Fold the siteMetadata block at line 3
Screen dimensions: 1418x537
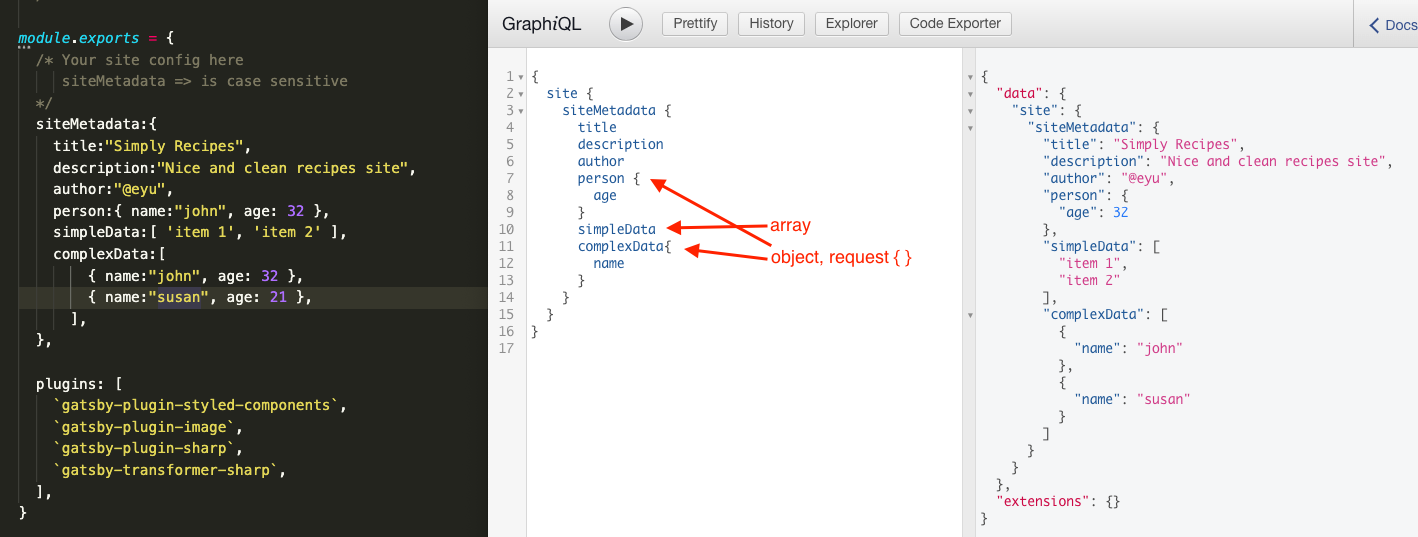(x=522, y=111)
